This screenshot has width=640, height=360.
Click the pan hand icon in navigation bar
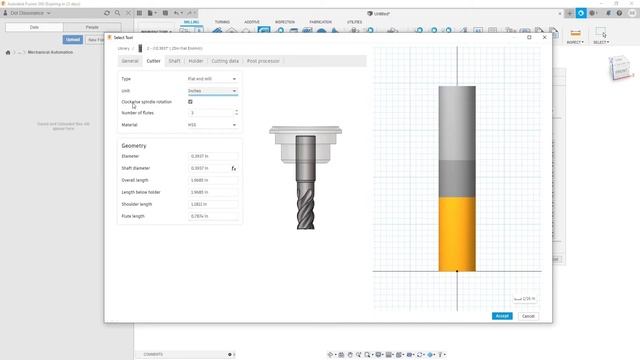(350, 355)
